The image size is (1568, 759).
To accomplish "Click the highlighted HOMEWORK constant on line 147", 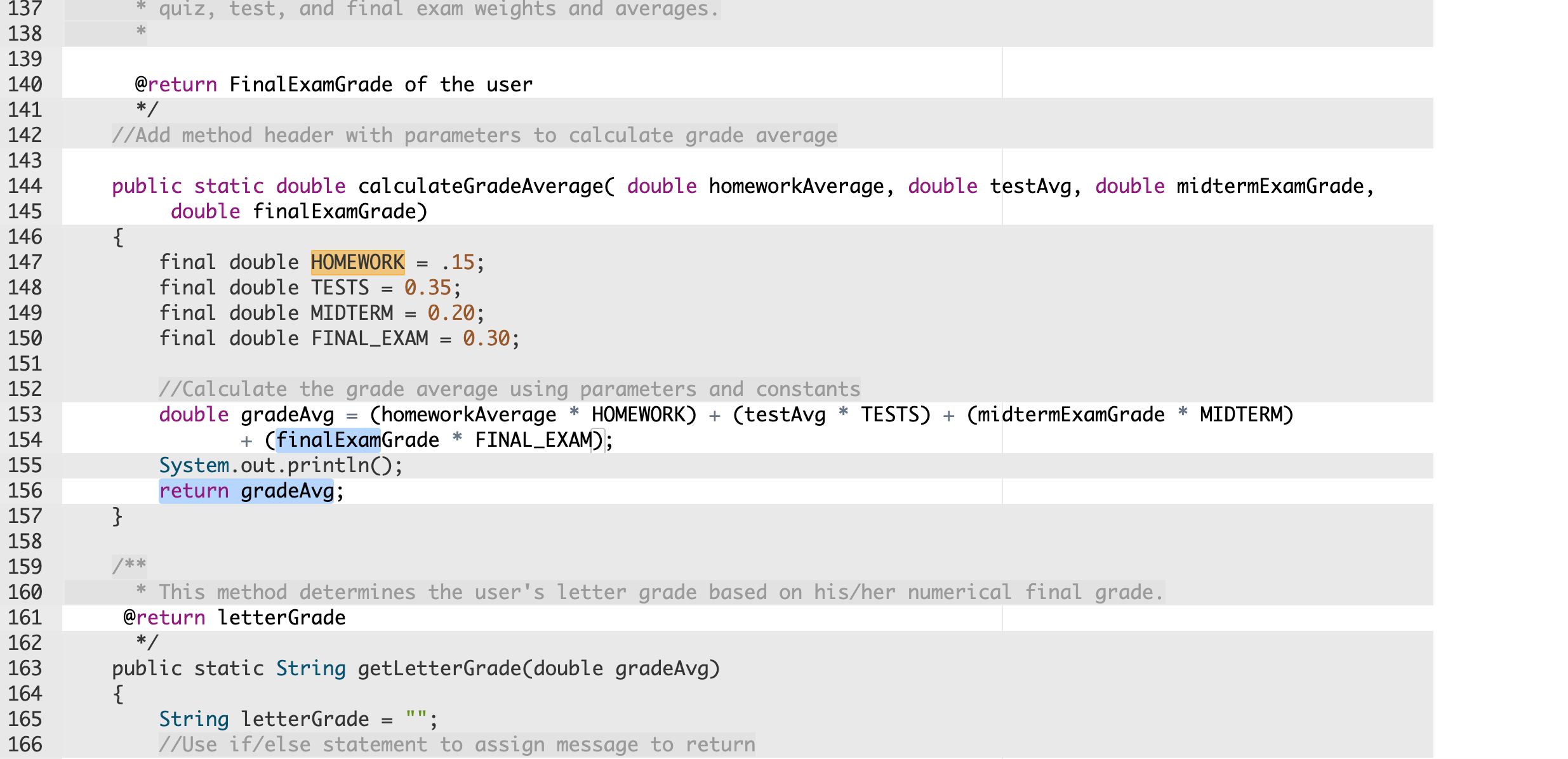I will [x=356, y=261].
